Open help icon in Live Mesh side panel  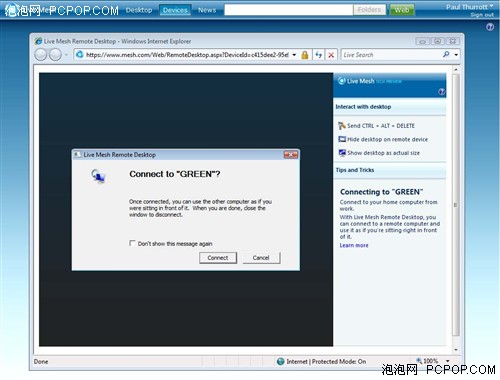tap(441, 92)
